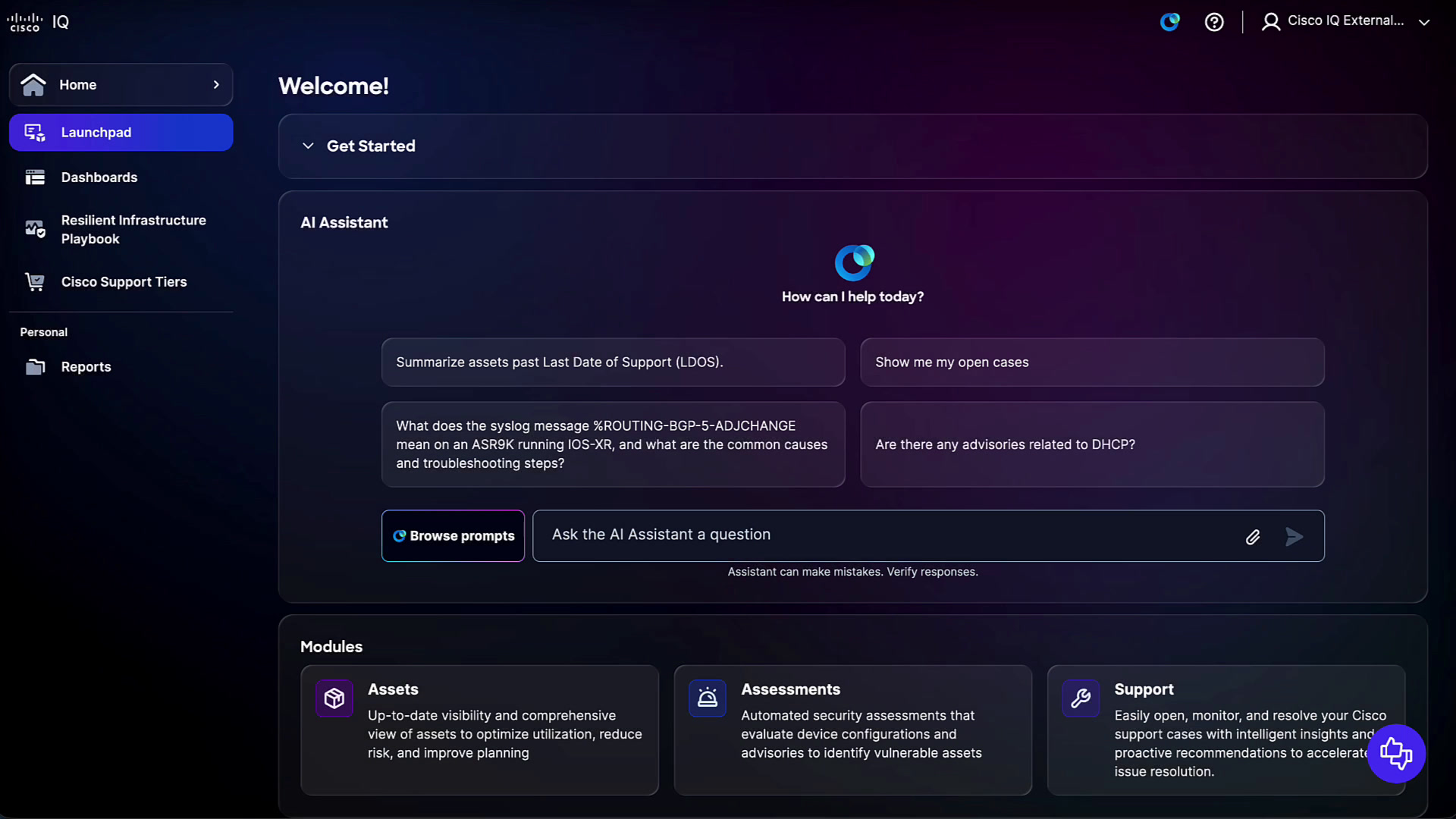Click 'Assistant can make mistakes' disclaimer text
Screen dimensions: 1456x819
852,572
